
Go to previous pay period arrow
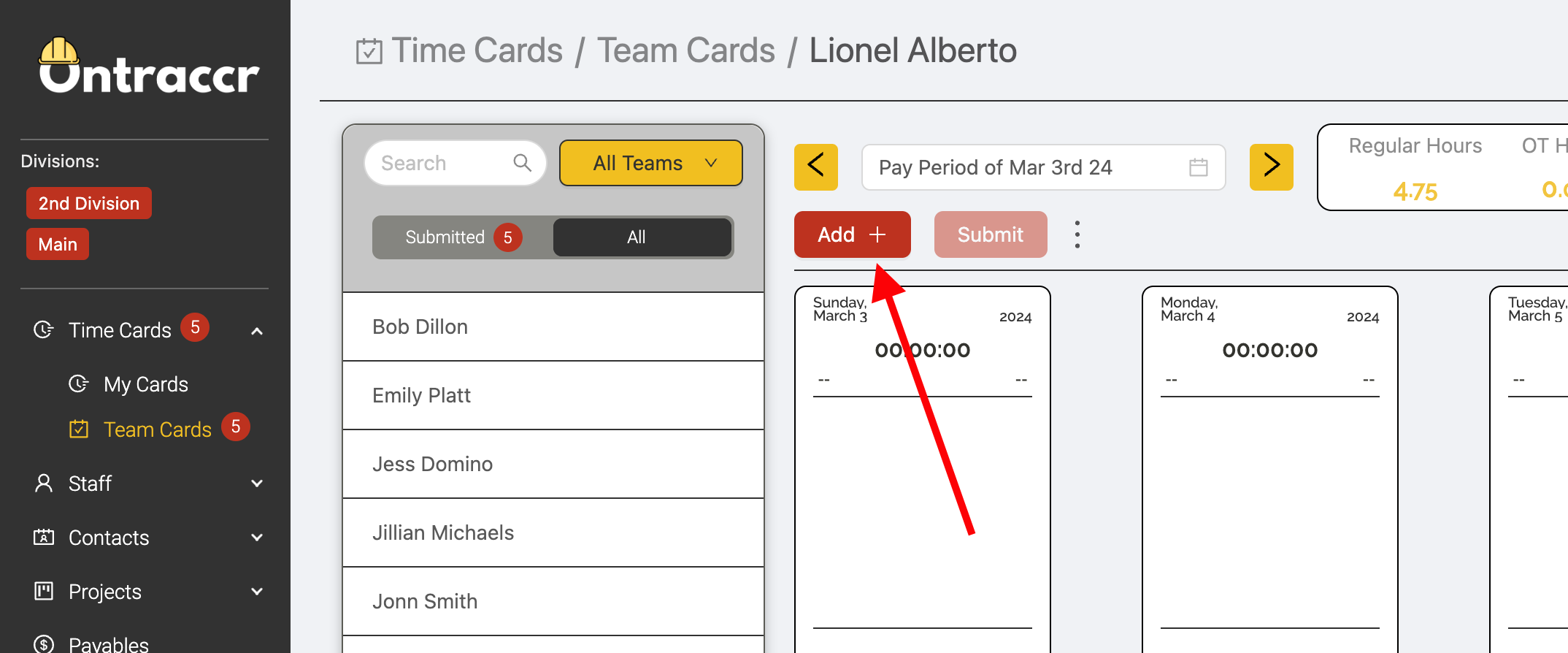click(815, 167)
